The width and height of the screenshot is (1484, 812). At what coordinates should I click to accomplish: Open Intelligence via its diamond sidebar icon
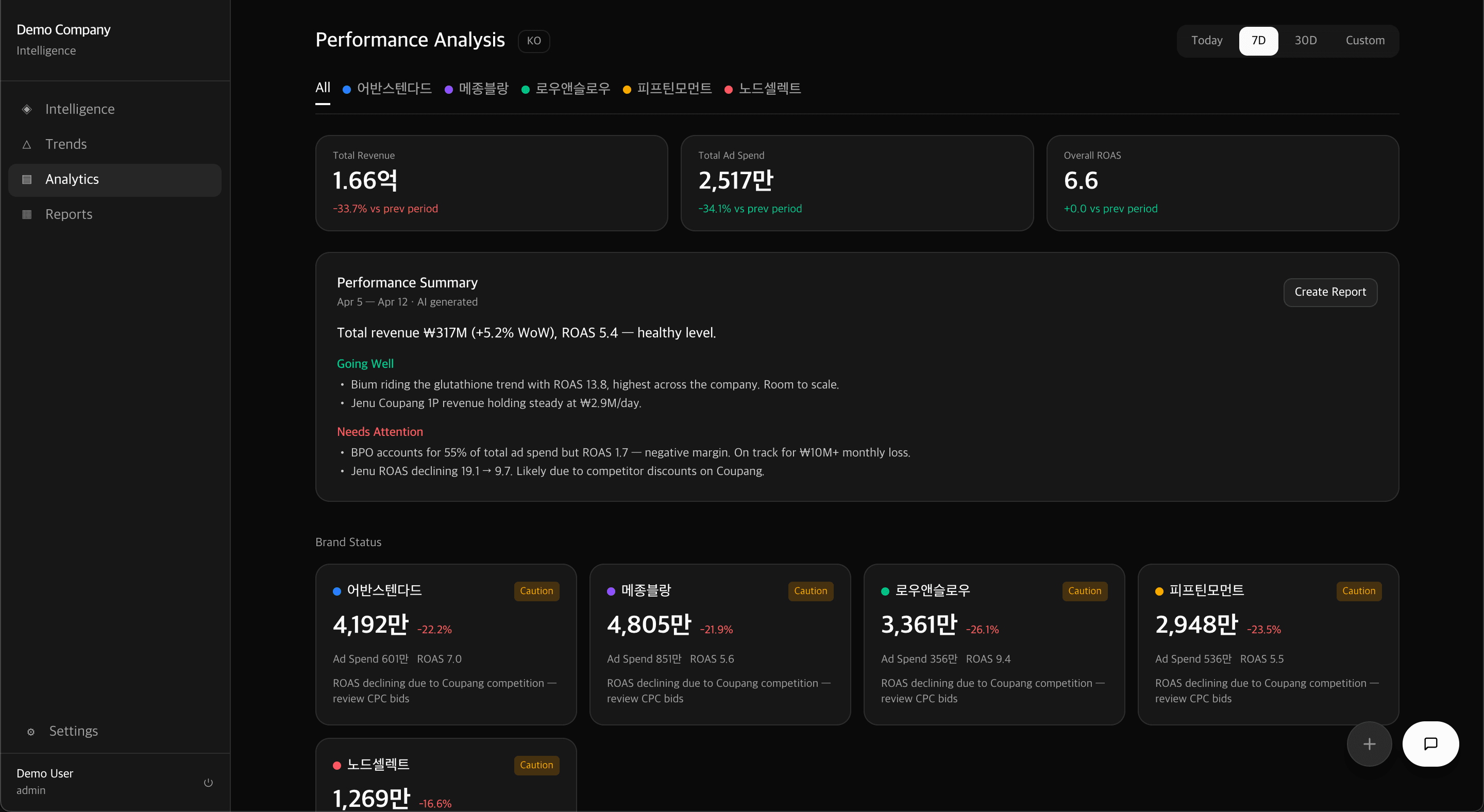26,109
